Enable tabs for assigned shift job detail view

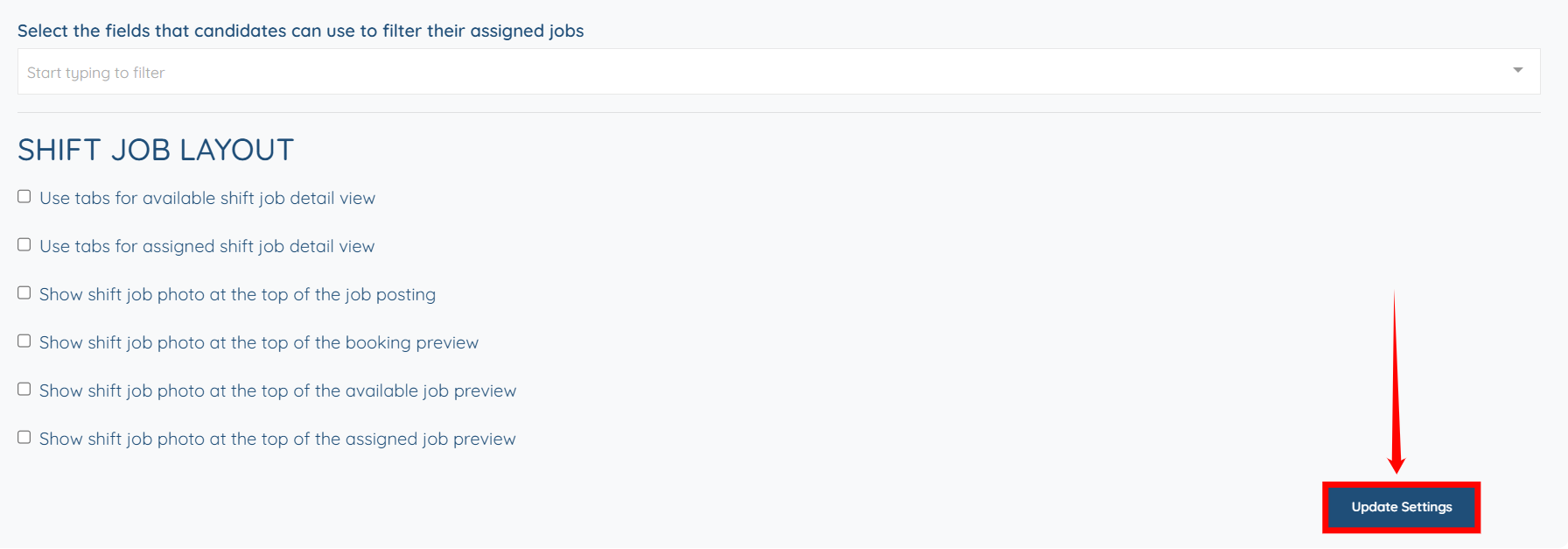click(x=24, y=245)
